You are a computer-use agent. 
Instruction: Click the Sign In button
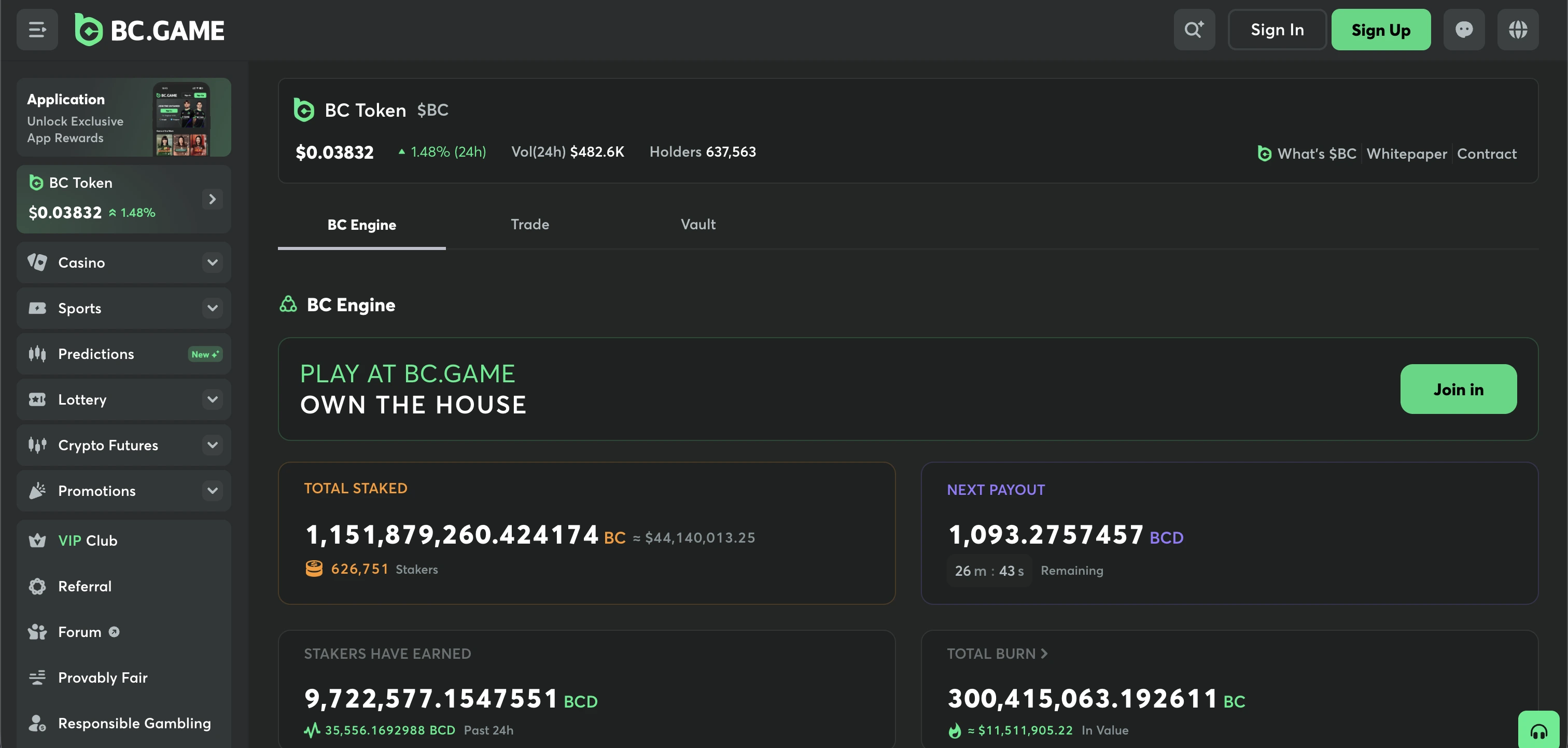[x=1277, y=29]
